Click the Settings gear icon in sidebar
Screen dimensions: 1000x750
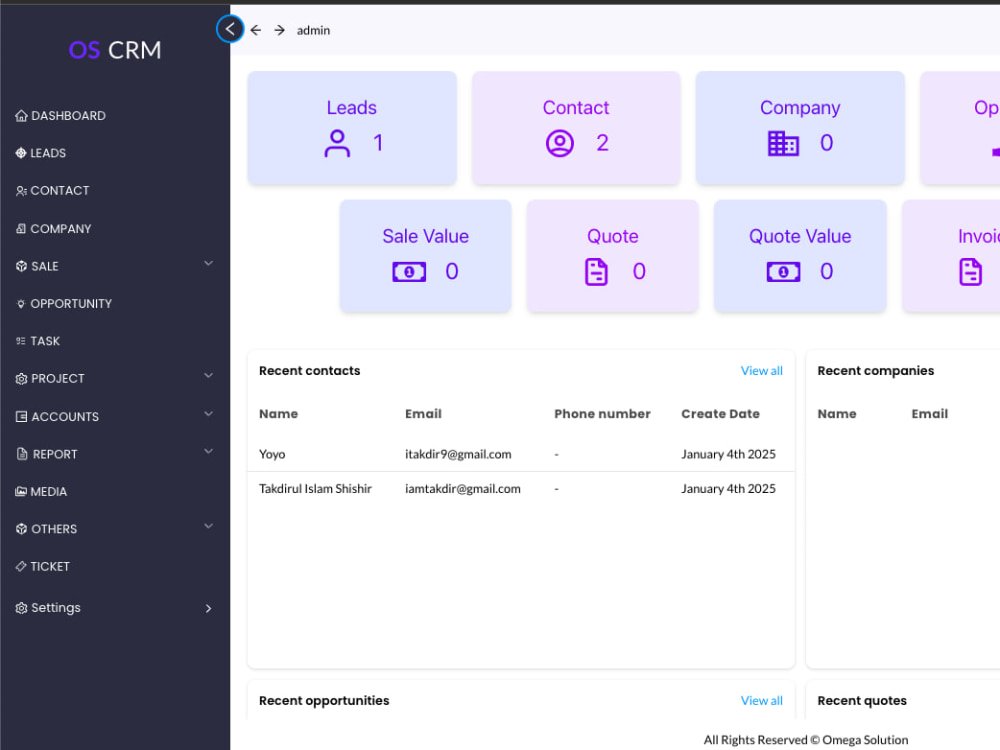[x=21, y=608]
